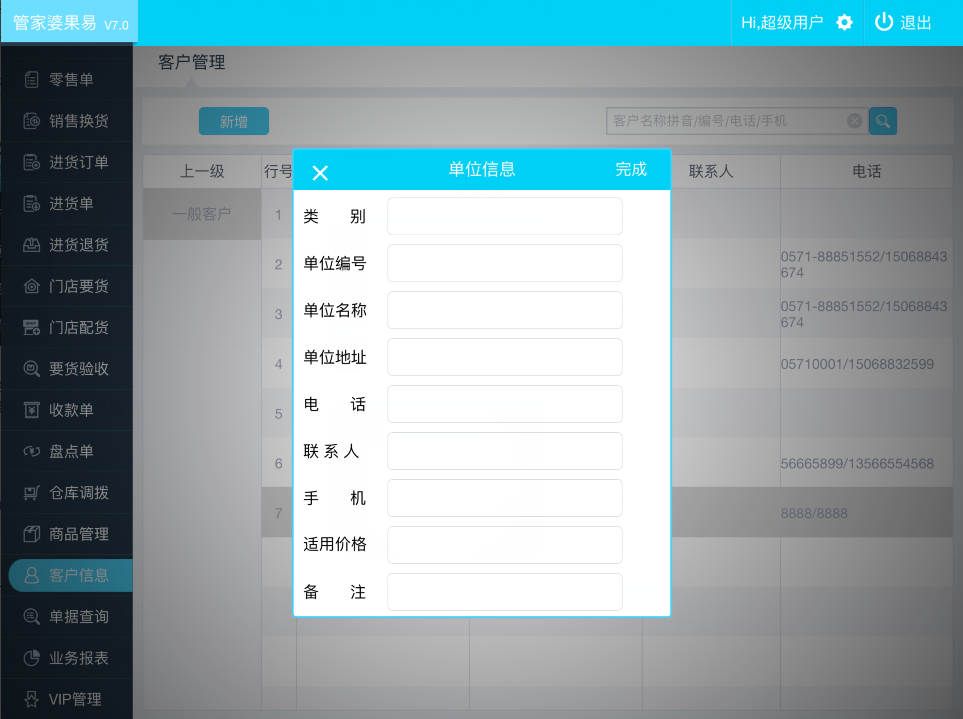The image size is (963, 719).
Task: Open the 进货退货 sidebar icon
Action: tap(31, 245)
